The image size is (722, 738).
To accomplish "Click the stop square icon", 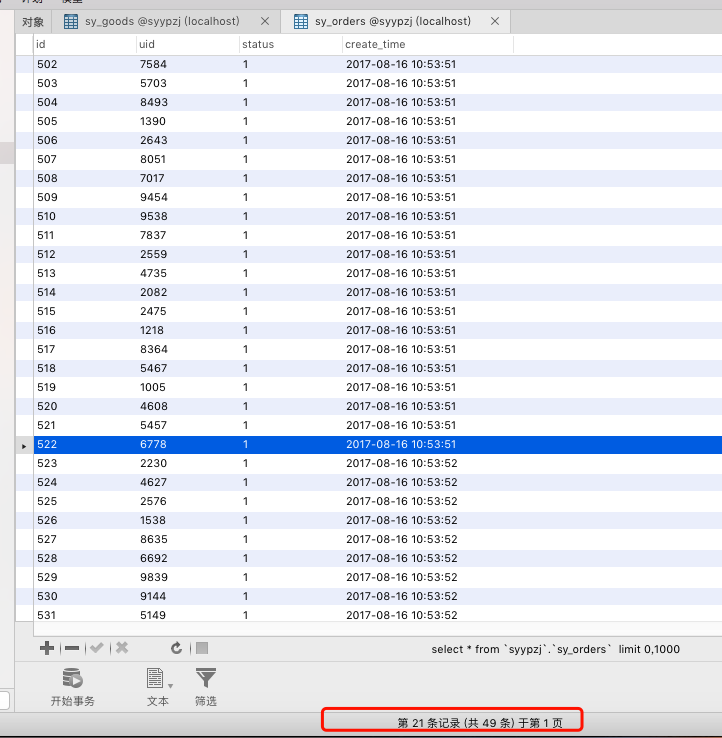I will pos(202,648).
